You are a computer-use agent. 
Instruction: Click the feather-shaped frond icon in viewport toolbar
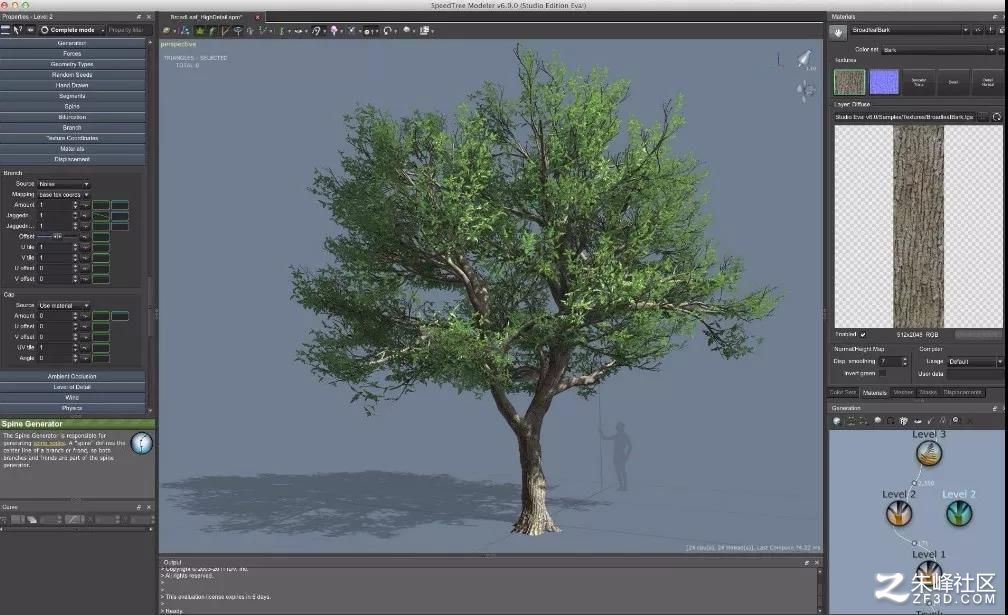(212, 30)
